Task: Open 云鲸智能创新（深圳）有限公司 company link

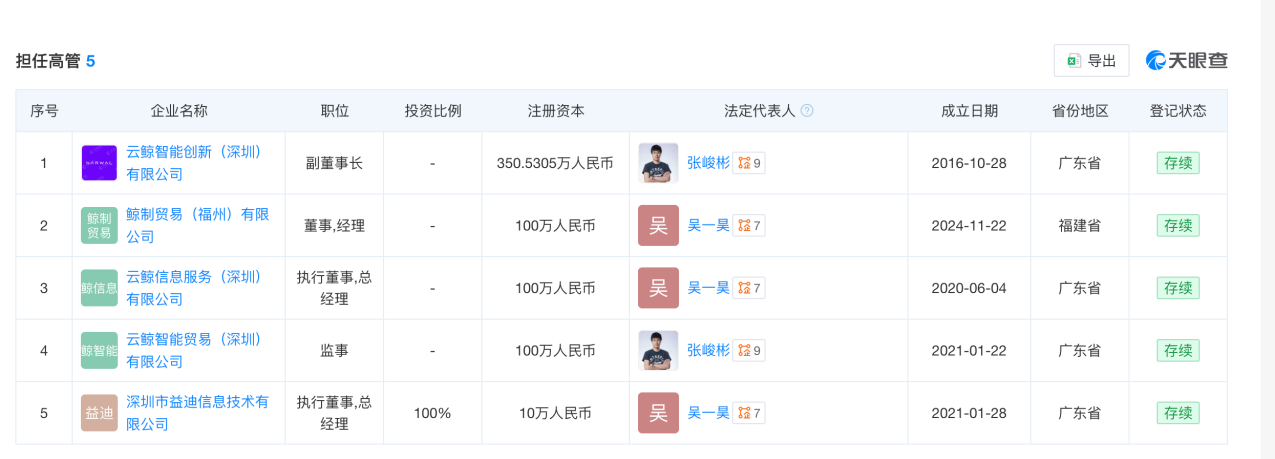Action: tap(193, 152)
